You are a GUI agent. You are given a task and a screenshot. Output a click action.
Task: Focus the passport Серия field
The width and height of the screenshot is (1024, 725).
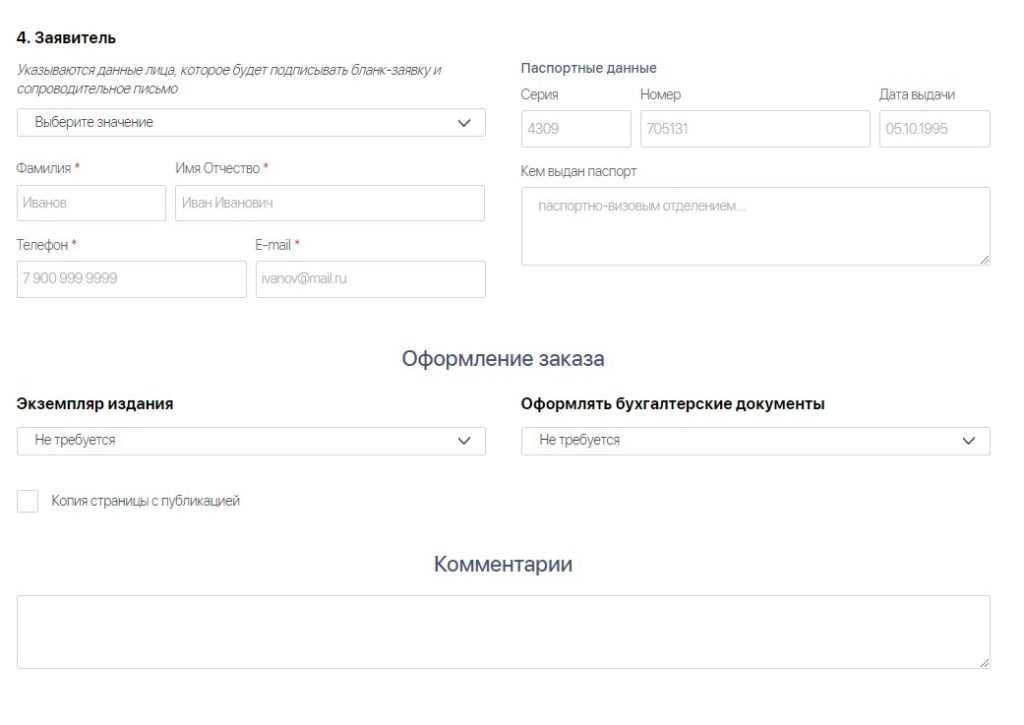tap(576, 129)
